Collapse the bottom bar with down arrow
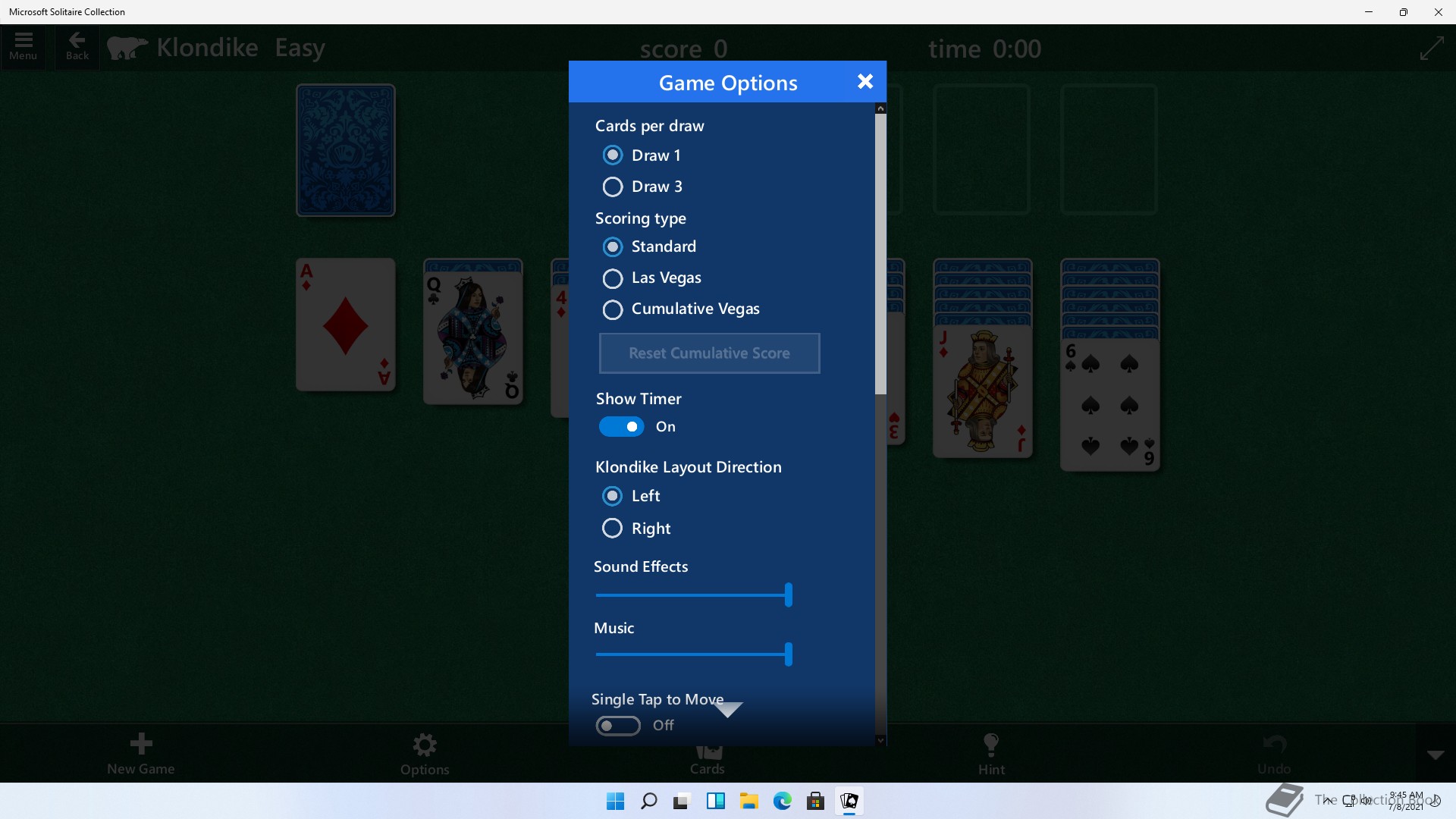1456x819 pixels. 1436,755
